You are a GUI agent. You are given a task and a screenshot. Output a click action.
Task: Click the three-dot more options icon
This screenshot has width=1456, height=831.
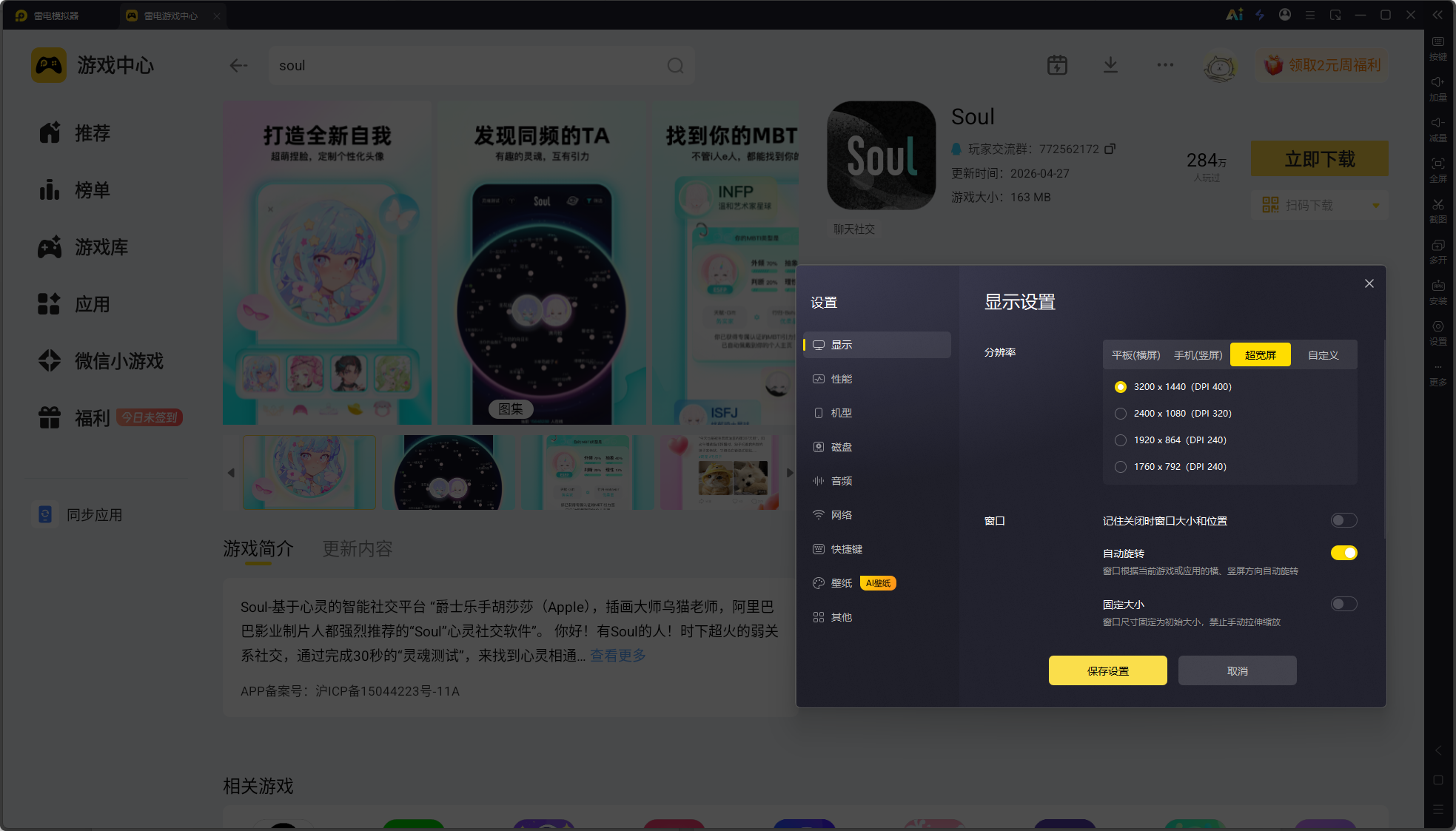click(1165, 65)
